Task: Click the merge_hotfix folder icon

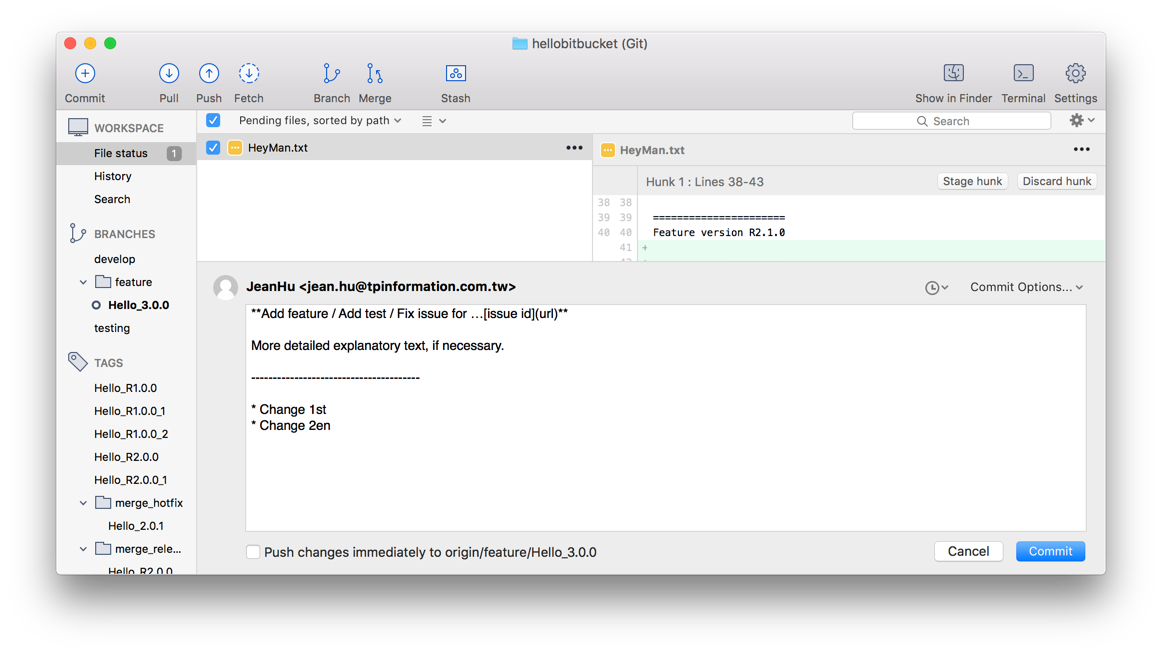Action: tap(103, 502)
